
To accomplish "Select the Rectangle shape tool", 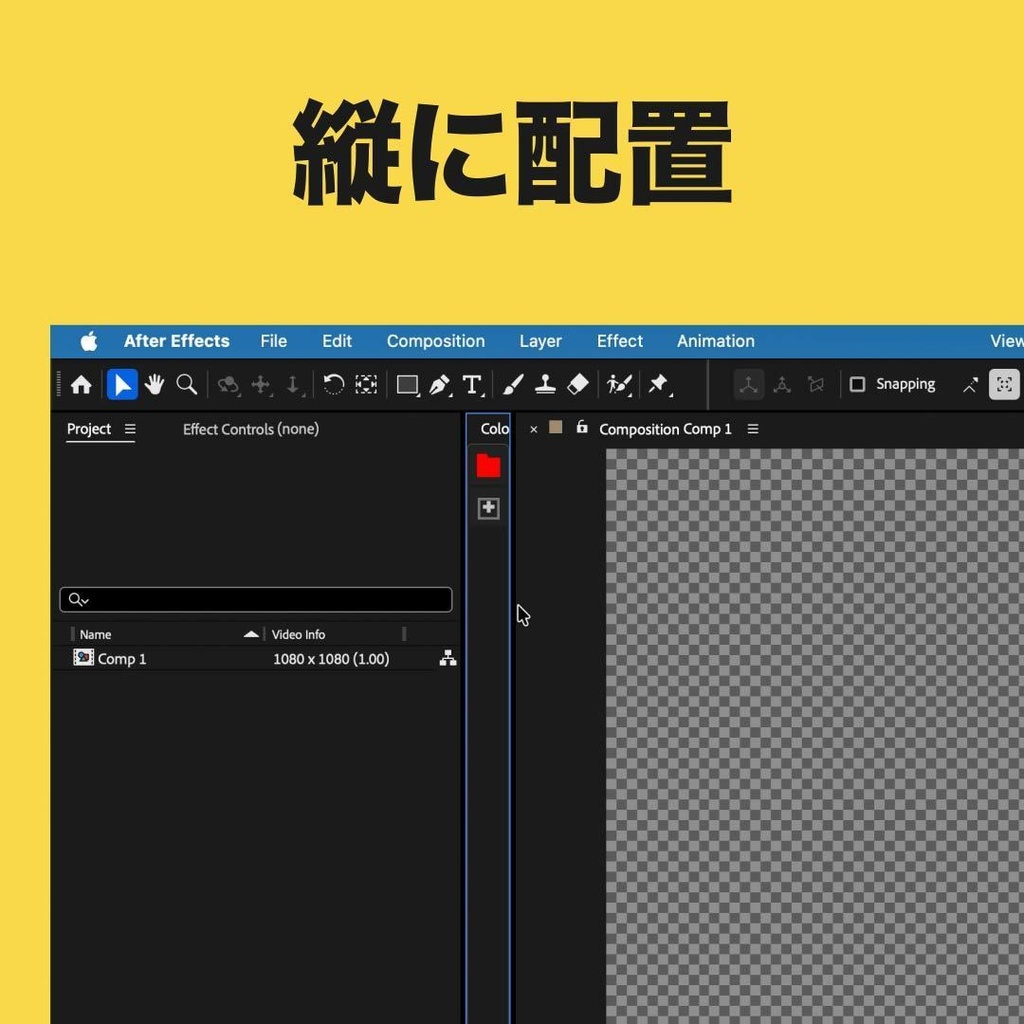I will pyautogui.click(x=406, y=384).
